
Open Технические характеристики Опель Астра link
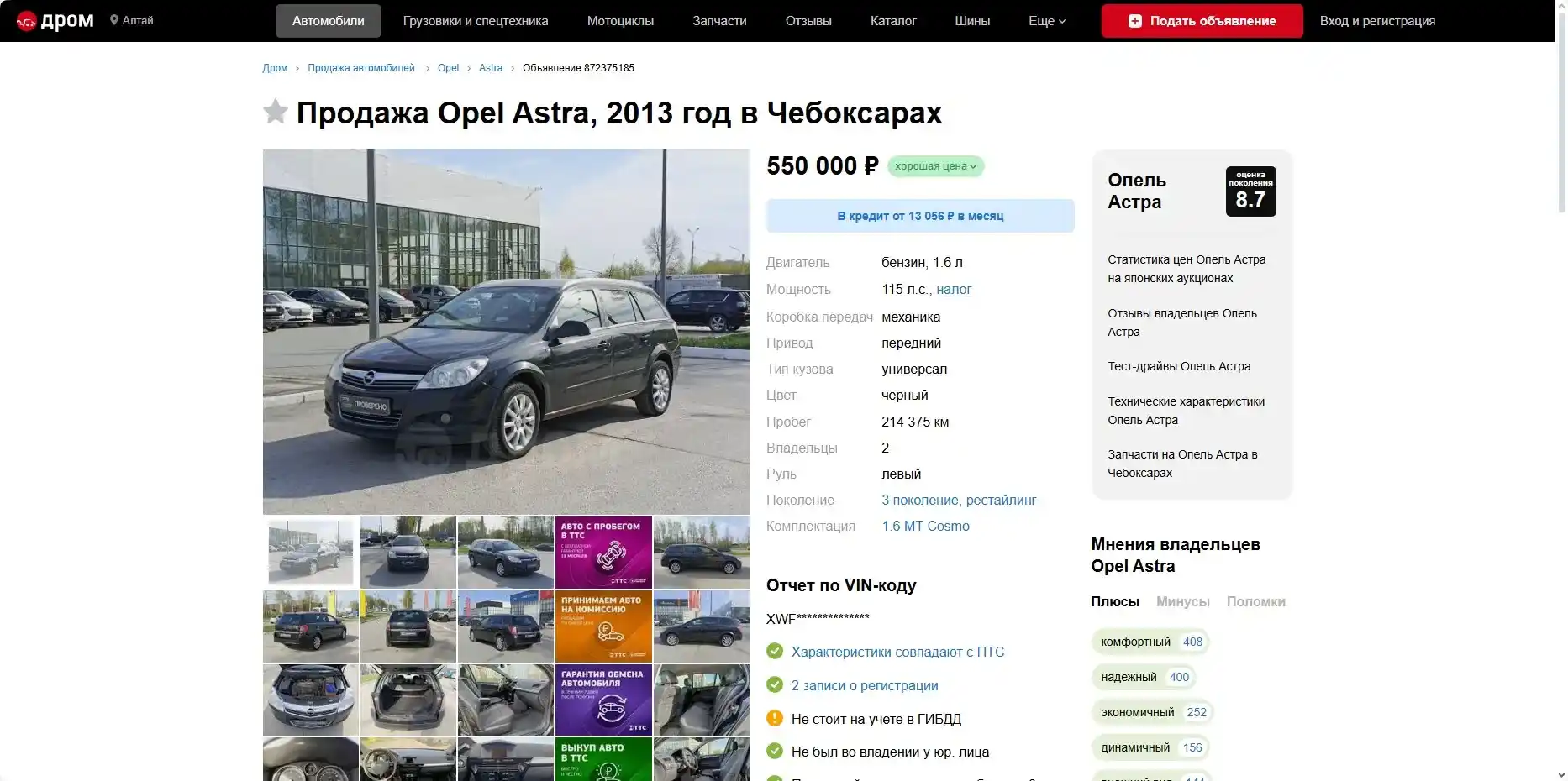[x=1186, y=411]
